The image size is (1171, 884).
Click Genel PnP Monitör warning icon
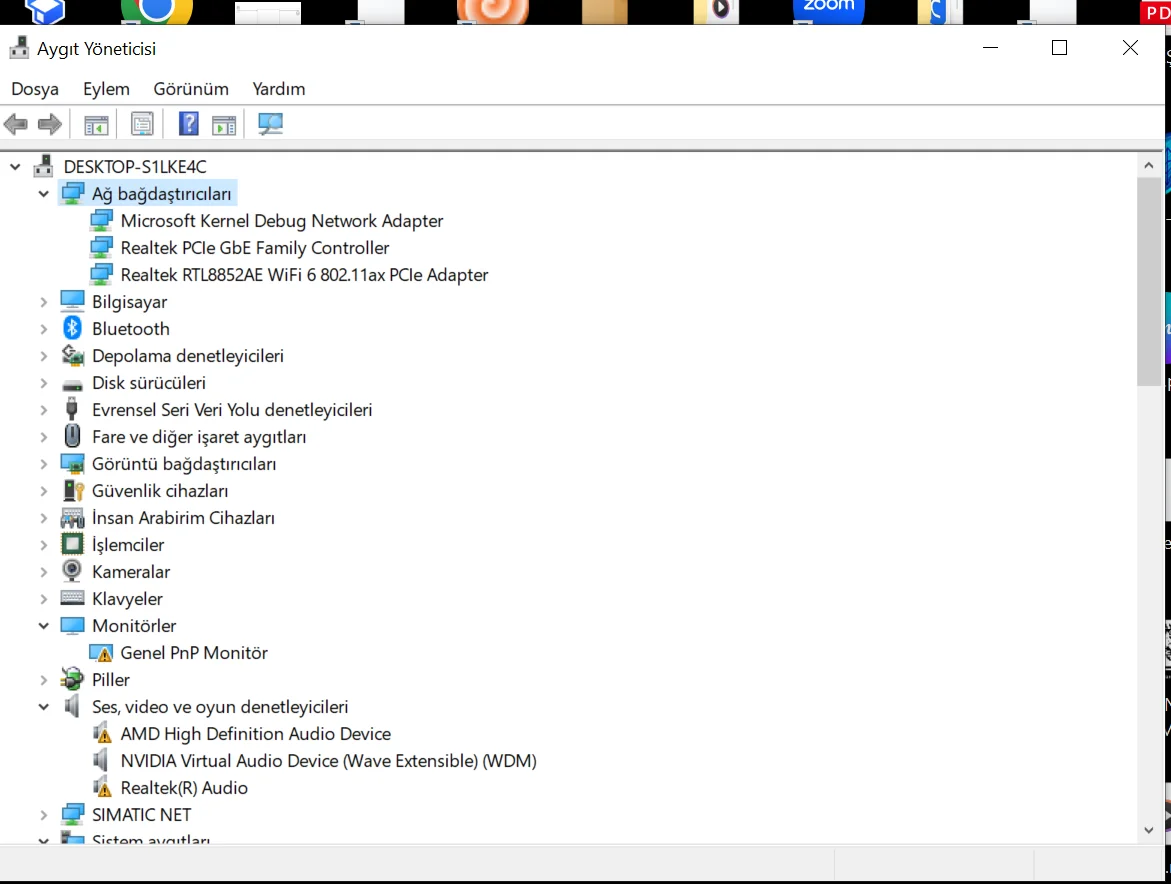[101, 653]
